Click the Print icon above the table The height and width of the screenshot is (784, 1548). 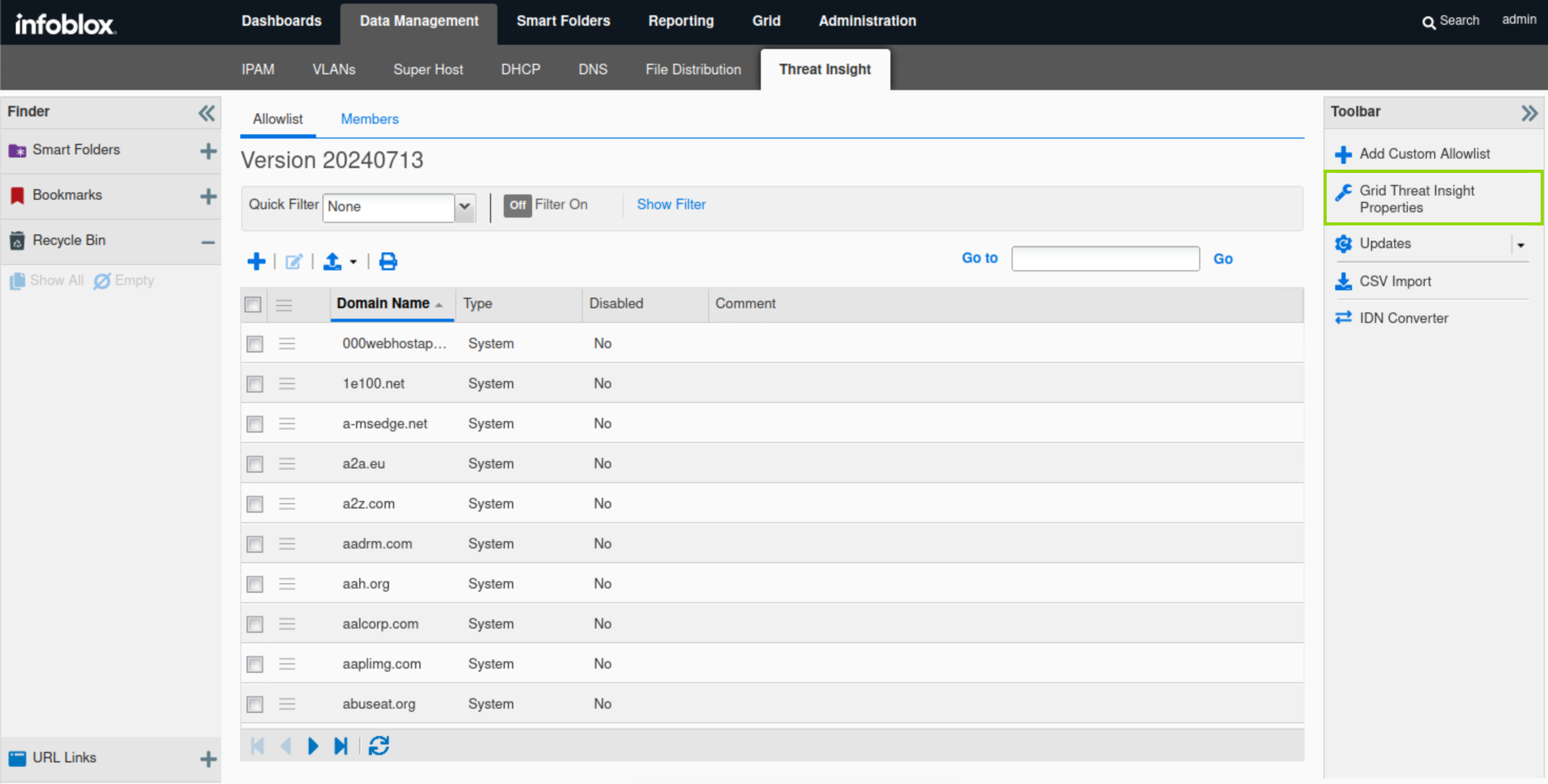pos(388,261)
